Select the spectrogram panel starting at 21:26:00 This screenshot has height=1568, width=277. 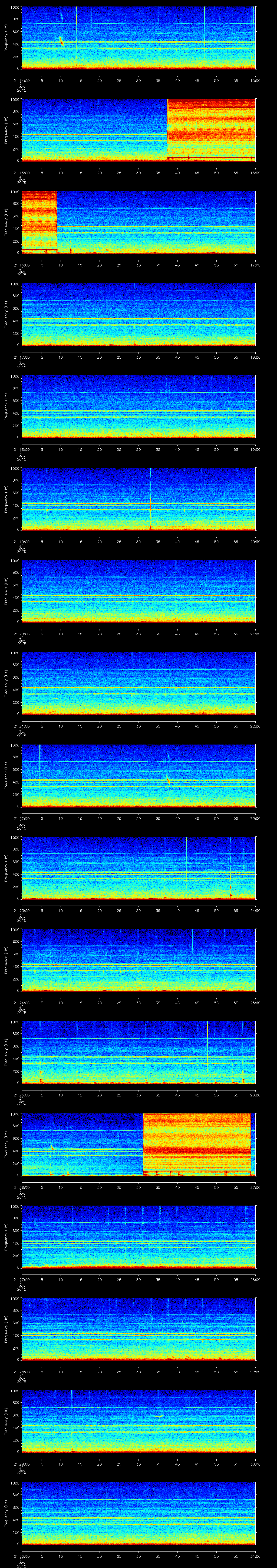[x=138, y=1144]
